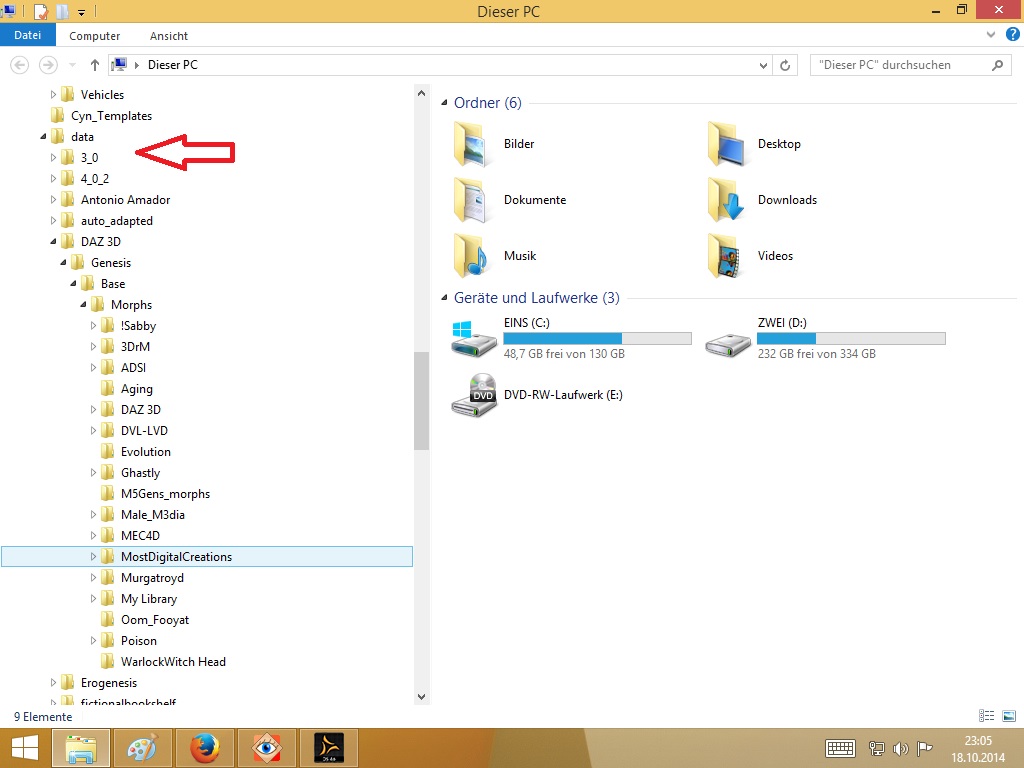The image size is (1024, 768).
Task: Open File Explorer in the taskbar
Action: tap(80, 748)
